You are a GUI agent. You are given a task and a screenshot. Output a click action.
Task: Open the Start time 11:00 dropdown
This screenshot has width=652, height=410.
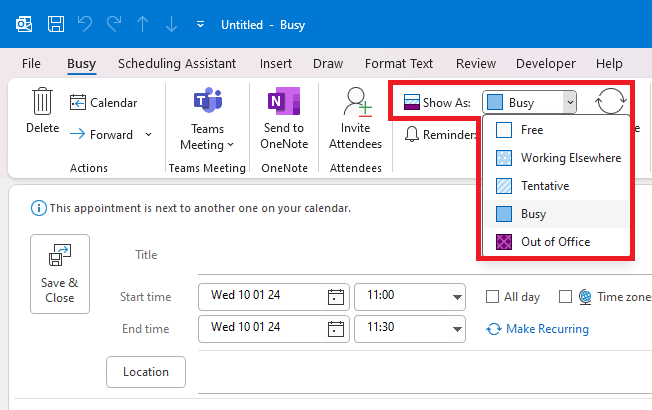coord(458,297)
